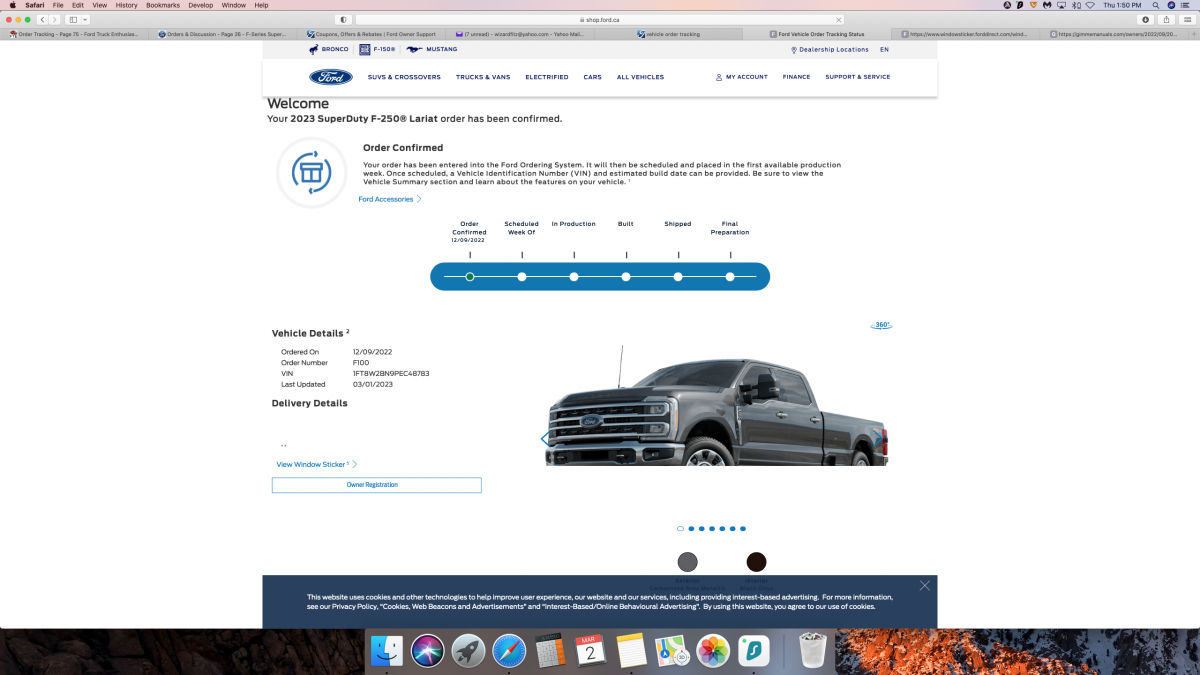
Task: Switch to the Order Tracking Page 75 tab
Action: pos(75,34)
